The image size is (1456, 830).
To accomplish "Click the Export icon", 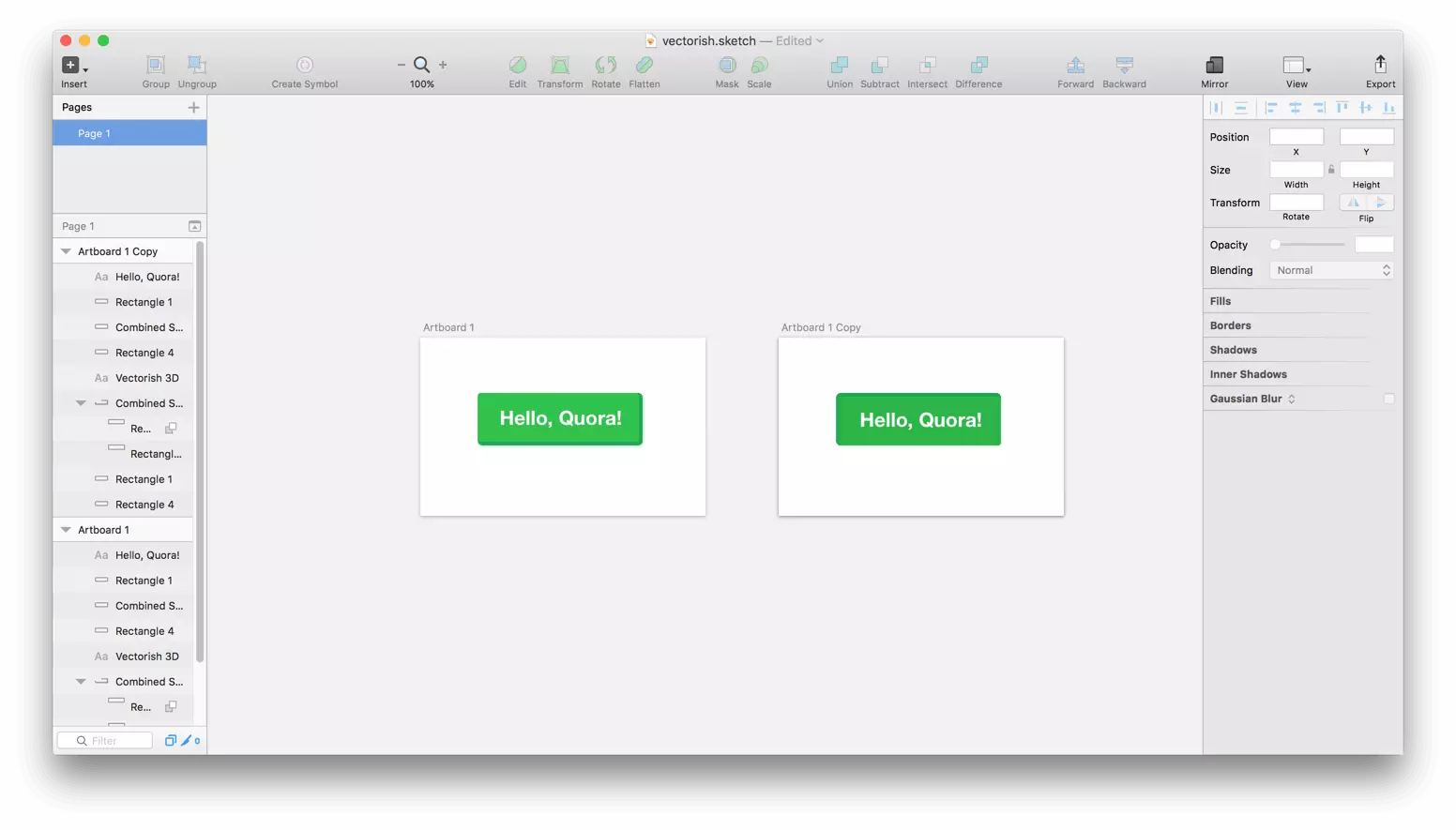I will (1380, 64).
